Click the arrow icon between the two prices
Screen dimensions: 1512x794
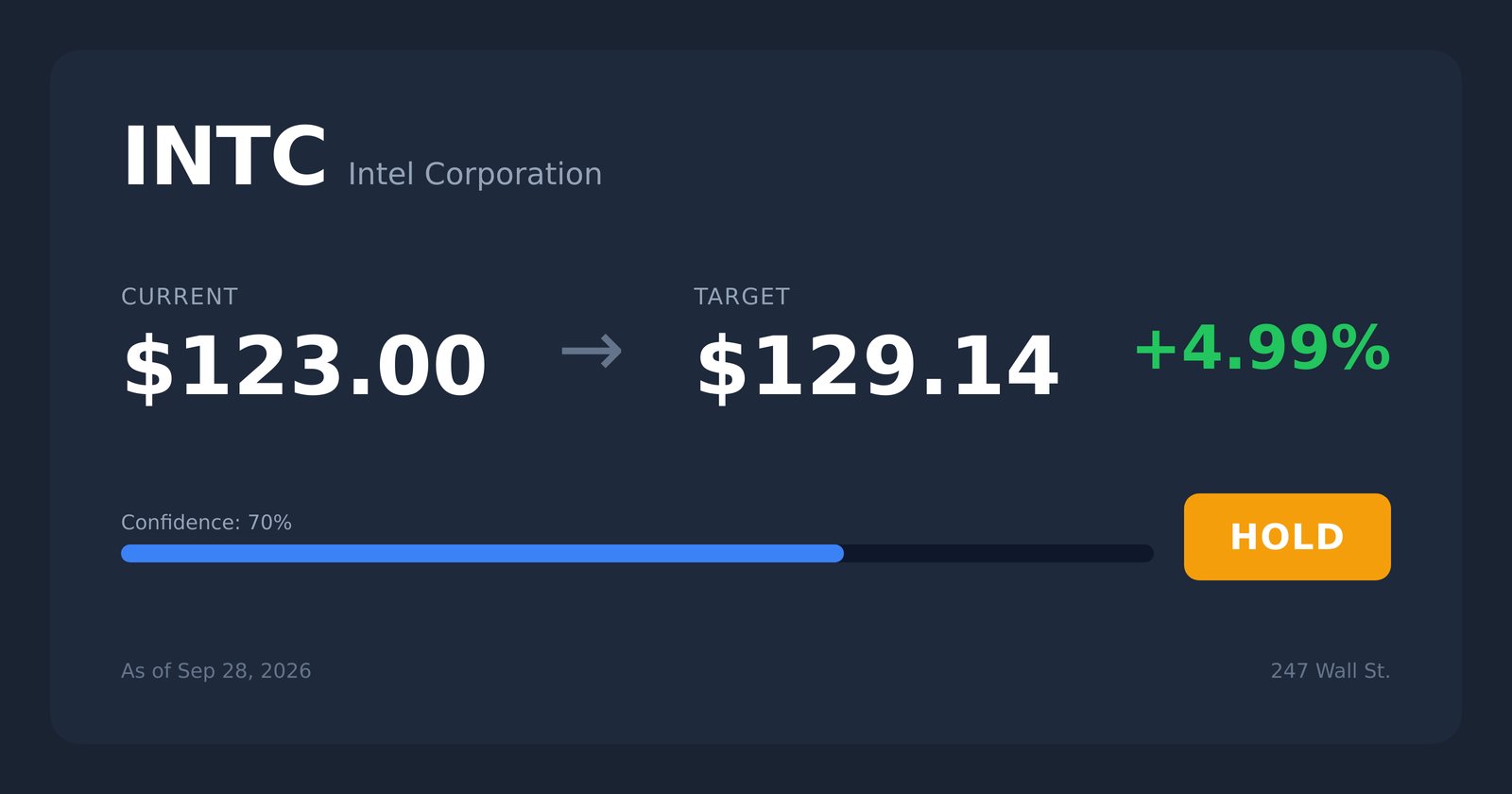(592, 352)
